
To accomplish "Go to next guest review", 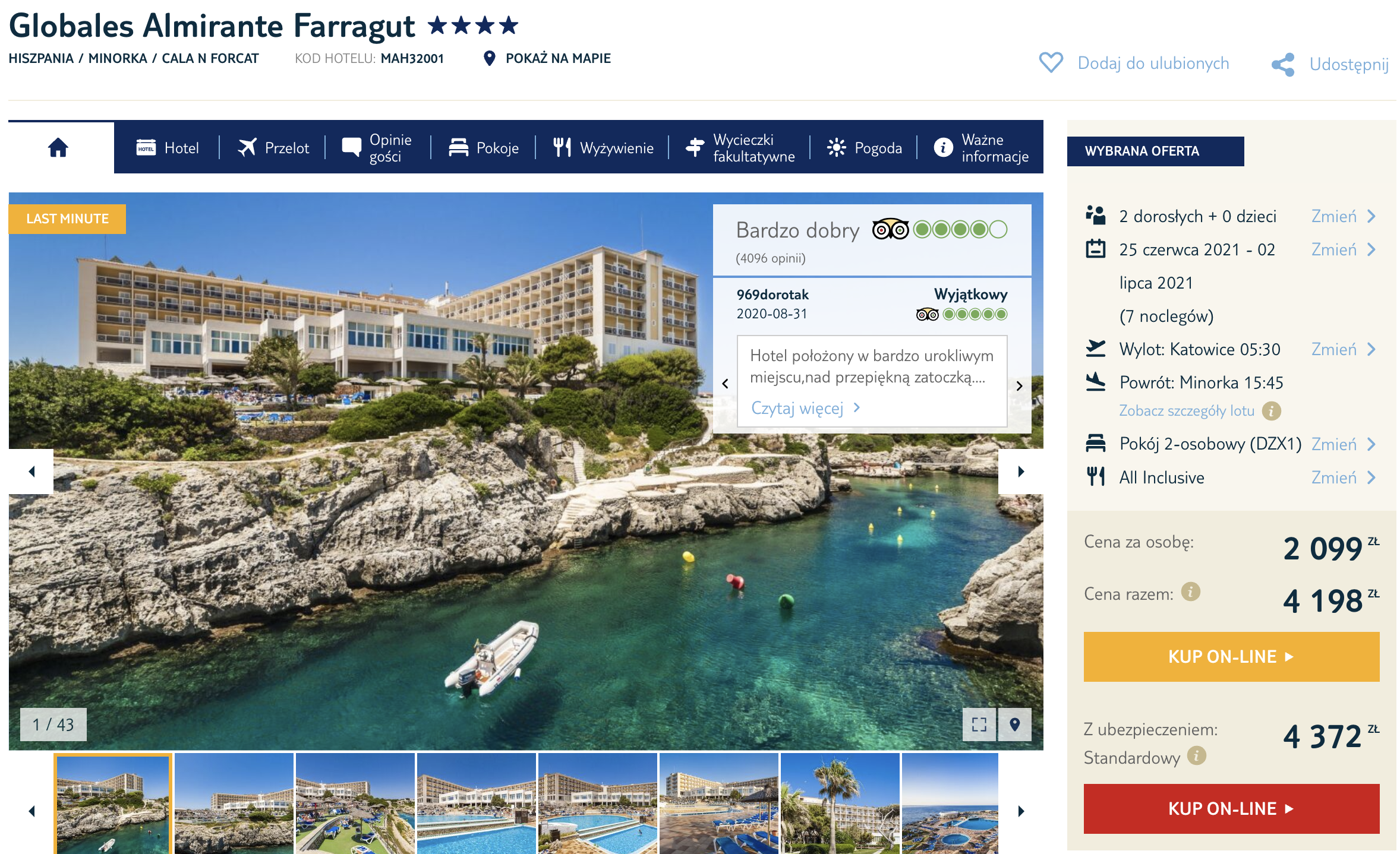I will [1020, 385].
